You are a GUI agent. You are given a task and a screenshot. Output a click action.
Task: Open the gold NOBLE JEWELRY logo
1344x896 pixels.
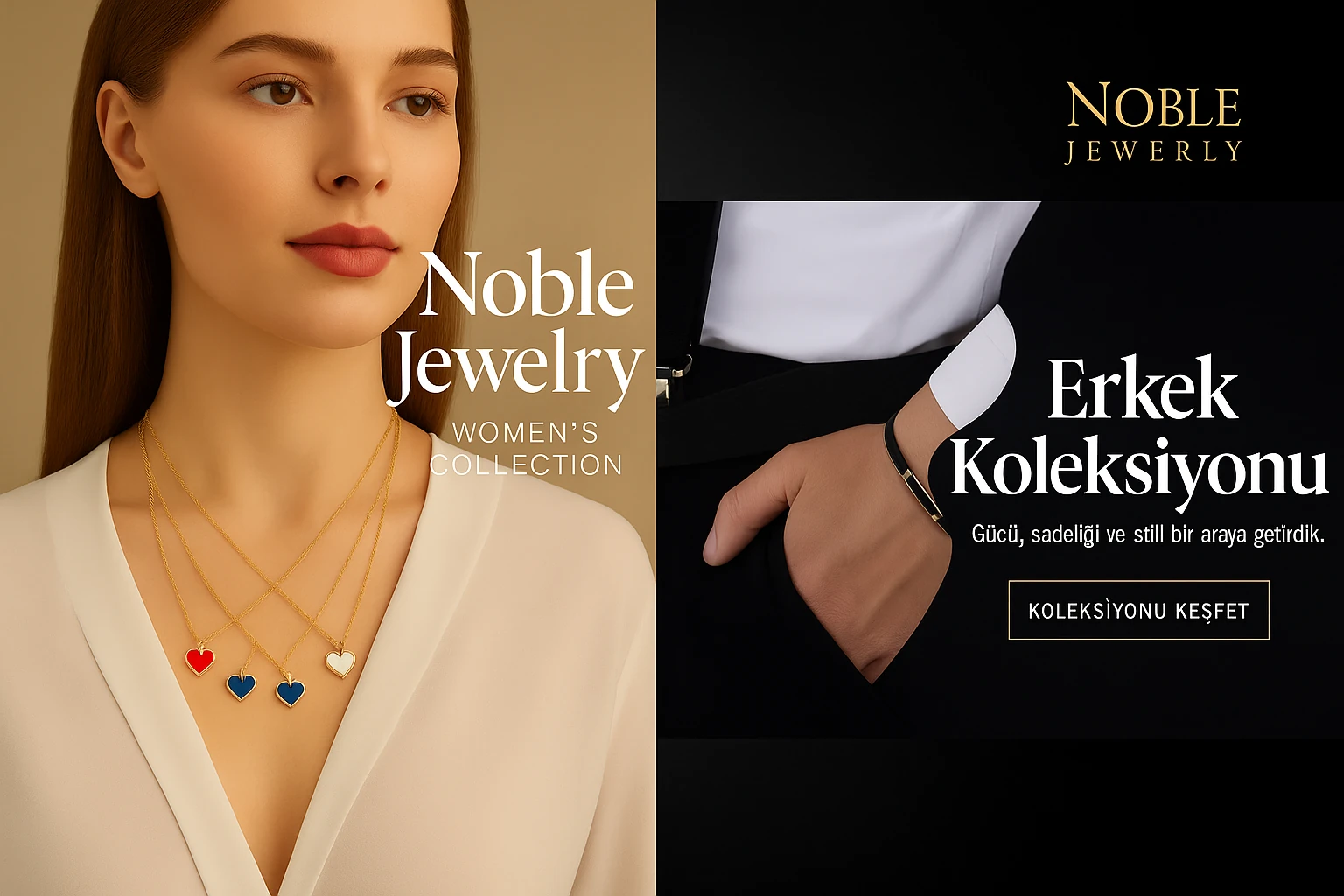(1153, 122)
